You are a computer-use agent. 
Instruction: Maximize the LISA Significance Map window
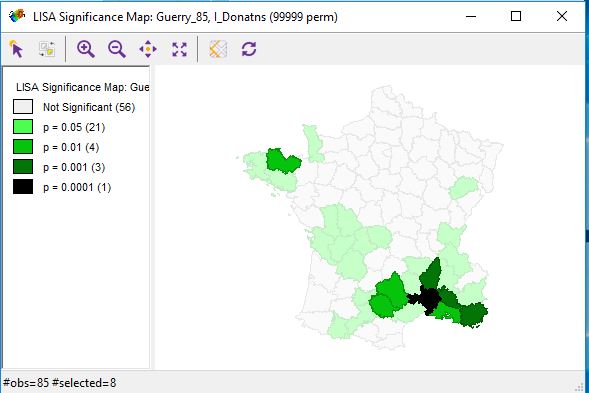coord(516,16)
